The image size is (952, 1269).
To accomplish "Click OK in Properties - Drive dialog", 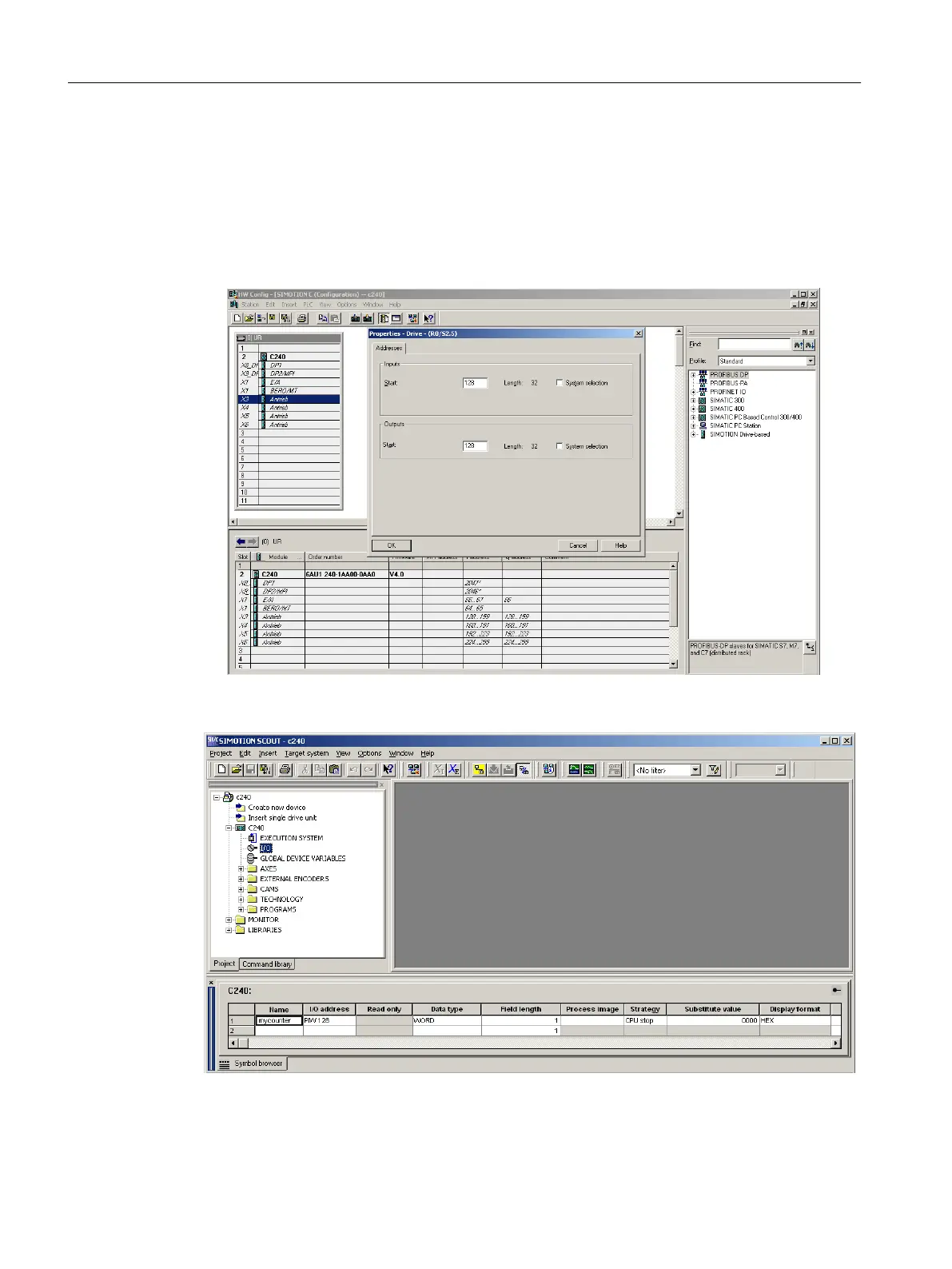I will 392,545.
